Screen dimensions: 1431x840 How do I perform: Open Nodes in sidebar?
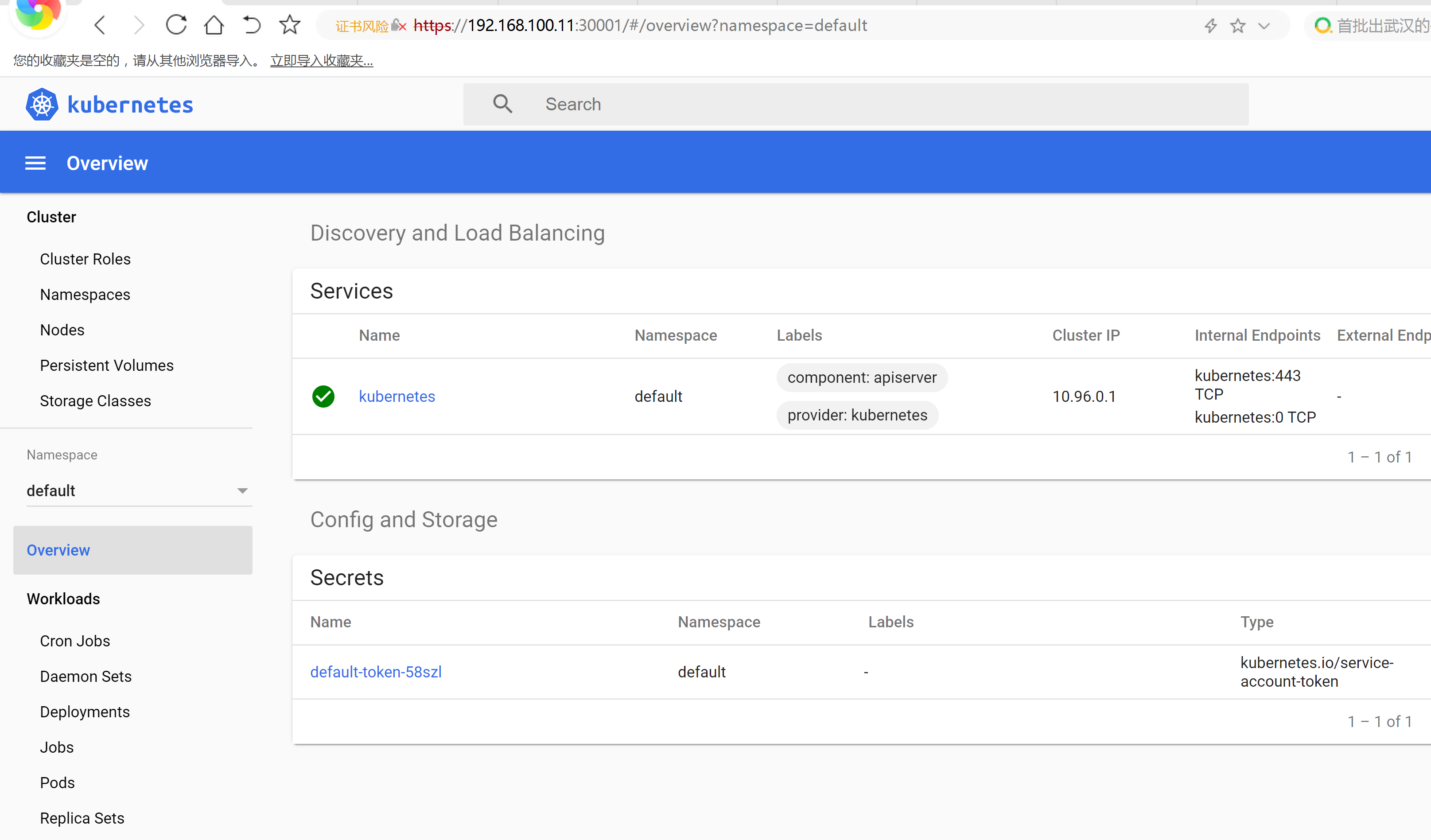tap(62, 330)
